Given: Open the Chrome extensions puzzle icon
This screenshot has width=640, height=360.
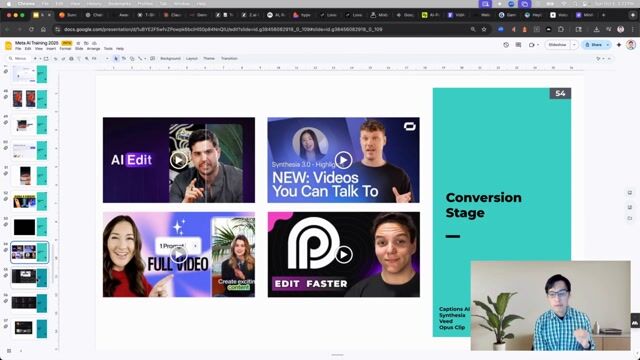Looking at the screenshot, I should point(561,29).
